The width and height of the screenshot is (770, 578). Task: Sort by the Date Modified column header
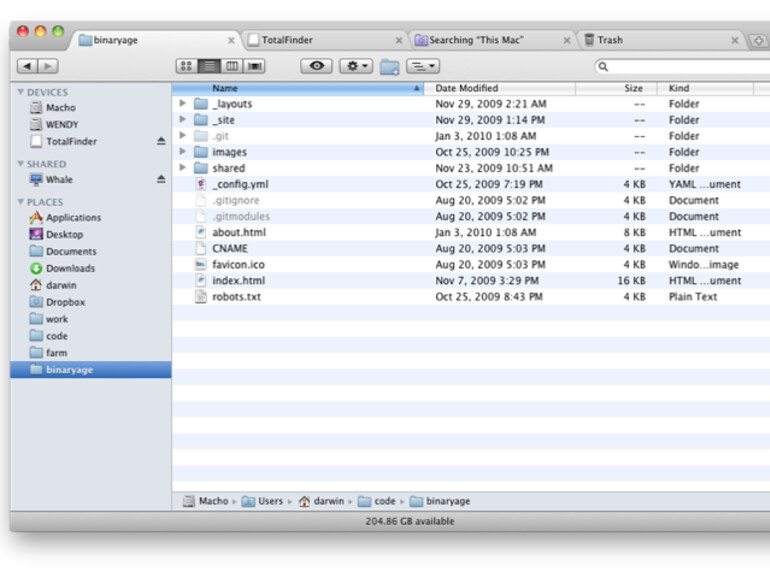pyautogui.click(x=466, y=88)
